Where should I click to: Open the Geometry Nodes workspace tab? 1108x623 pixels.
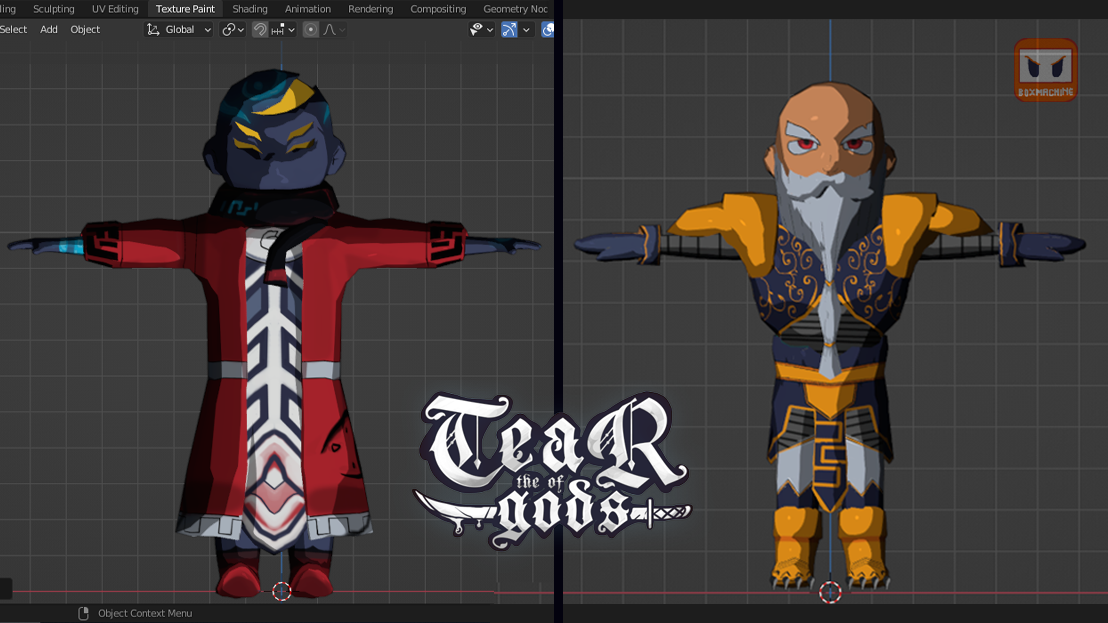pos(515,9)
